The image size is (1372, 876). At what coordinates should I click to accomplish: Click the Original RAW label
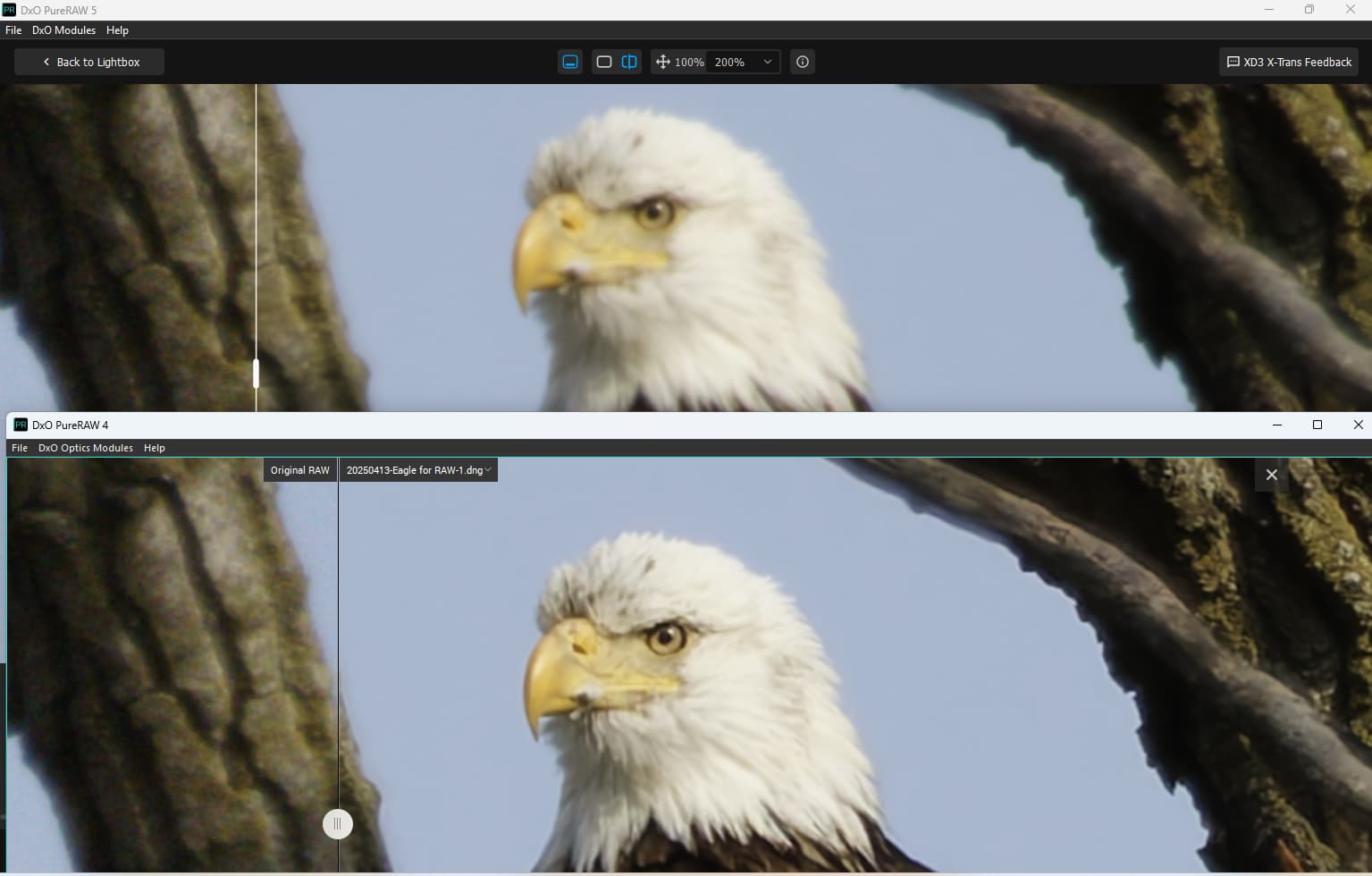pos(300,470)
